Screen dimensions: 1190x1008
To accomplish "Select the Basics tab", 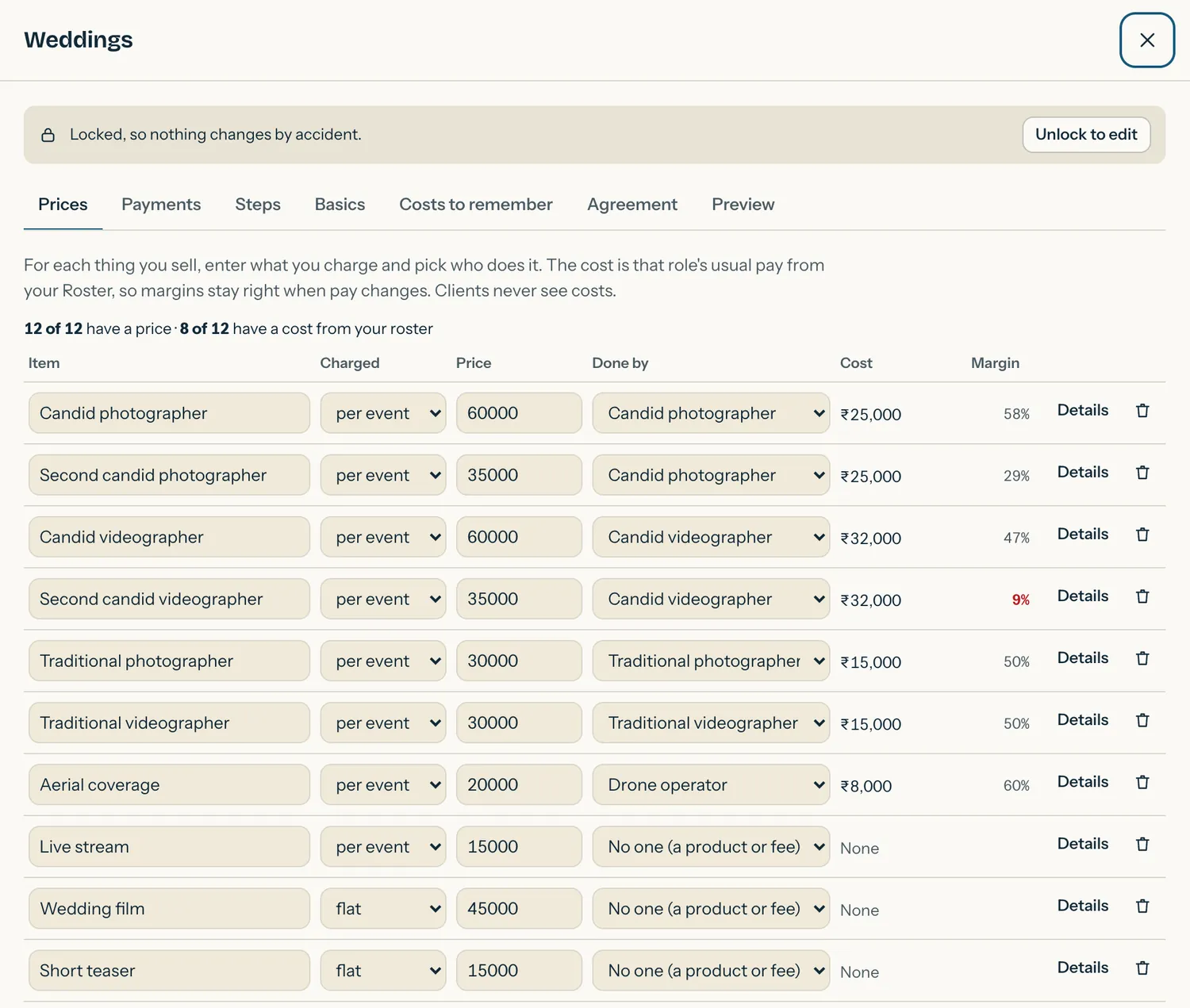I will coord(340,205).
